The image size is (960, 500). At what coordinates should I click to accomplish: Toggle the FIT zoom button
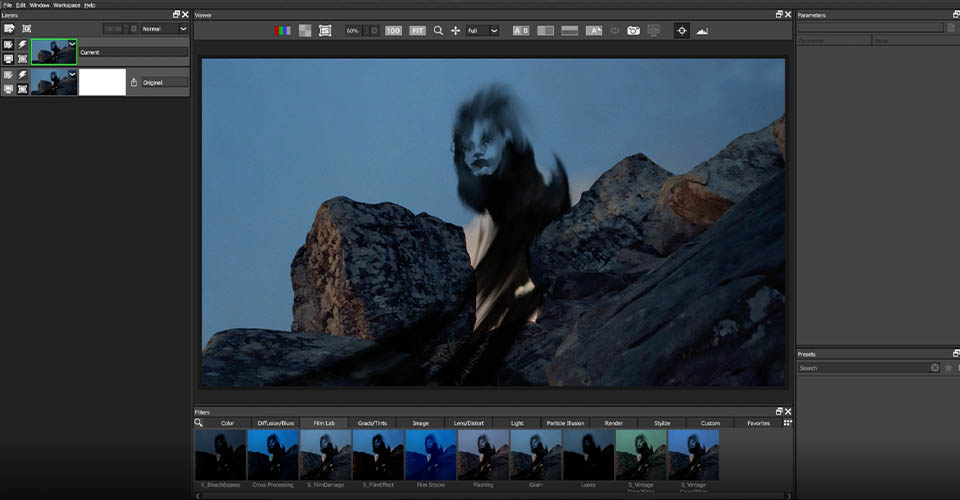pyautogui.click(x=418, y=31)
